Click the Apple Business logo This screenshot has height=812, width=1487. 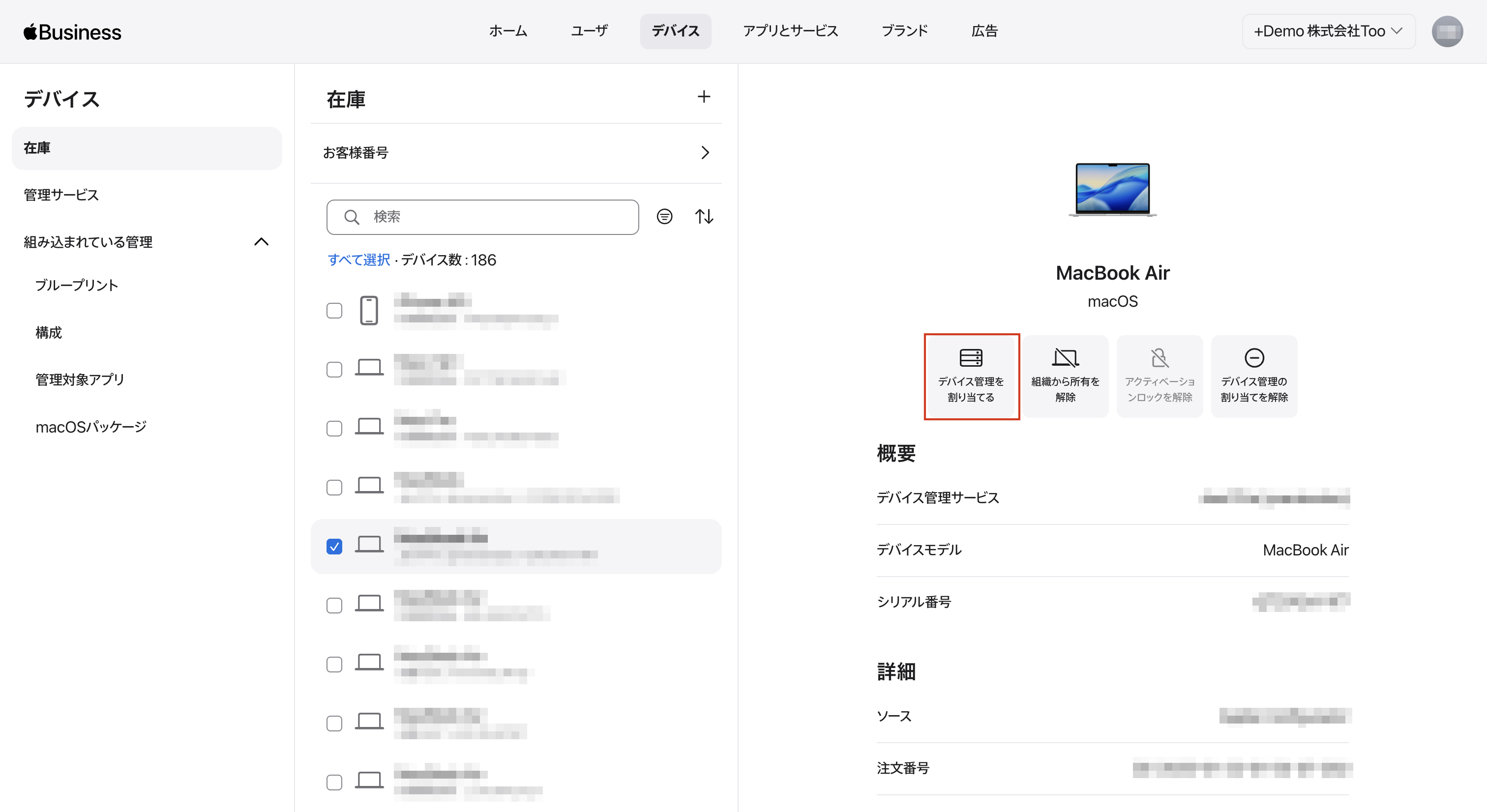pyautogui.click(x=72, y=32)
